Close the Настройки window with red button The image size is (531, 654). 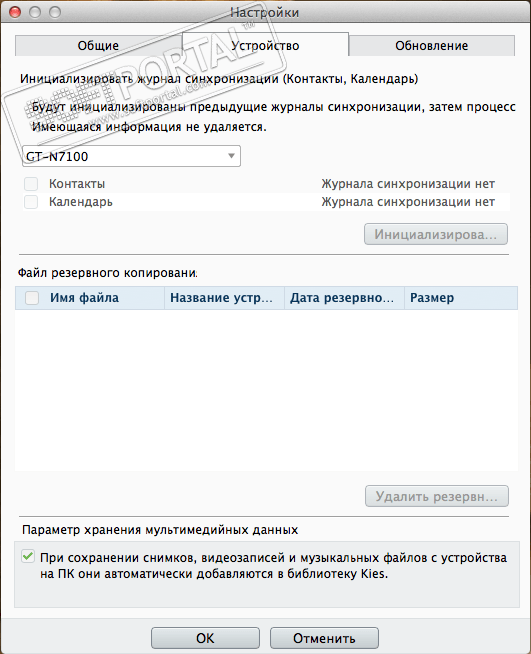(15, 12)
